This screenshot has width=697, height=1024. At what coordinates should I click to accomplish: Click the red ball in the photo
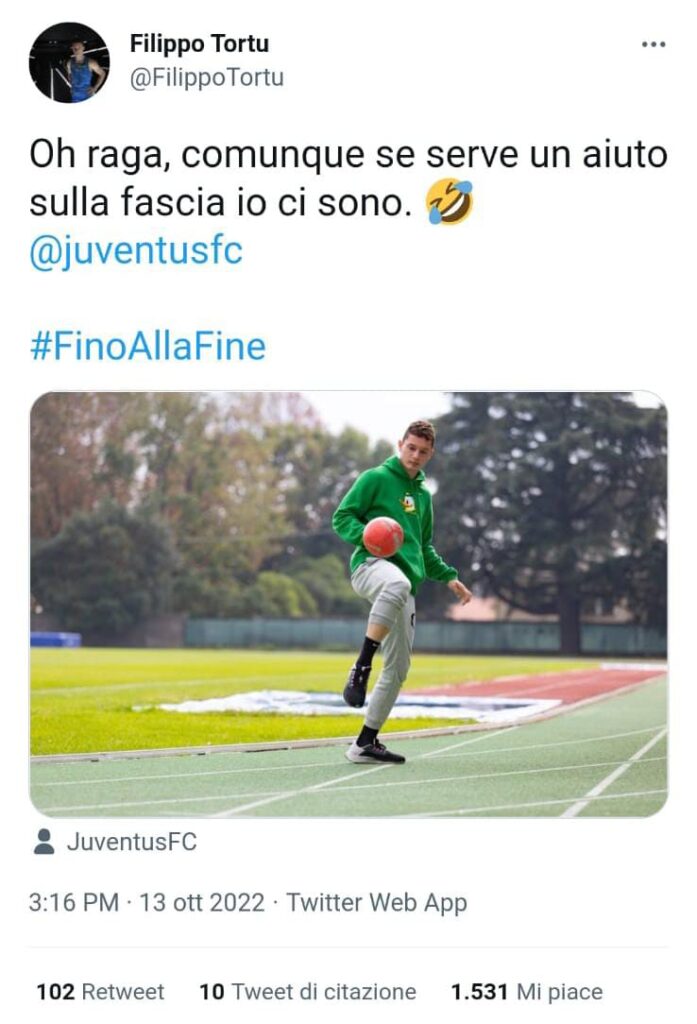pos(383,537)
